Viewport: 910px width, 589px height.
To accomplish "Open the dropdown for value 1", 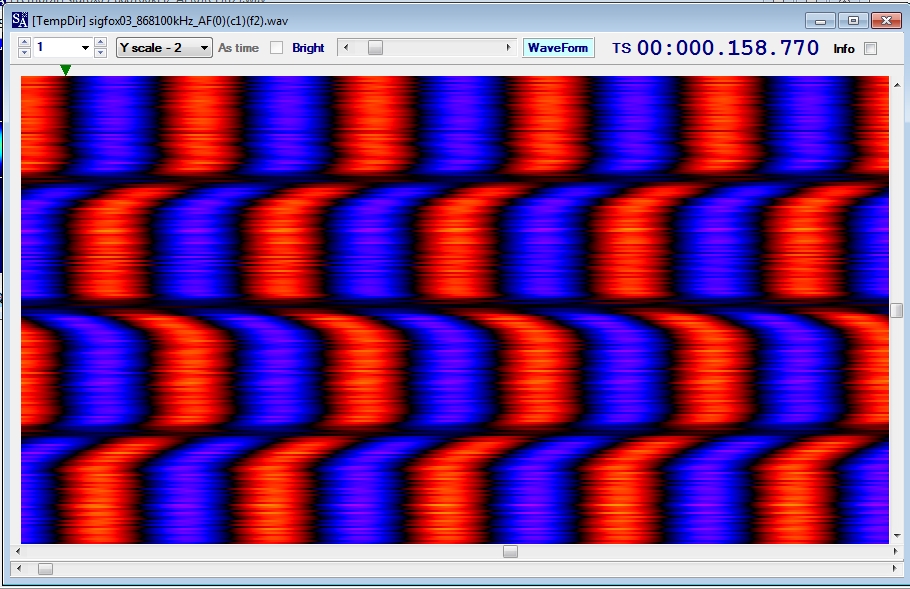I will 85,48.
